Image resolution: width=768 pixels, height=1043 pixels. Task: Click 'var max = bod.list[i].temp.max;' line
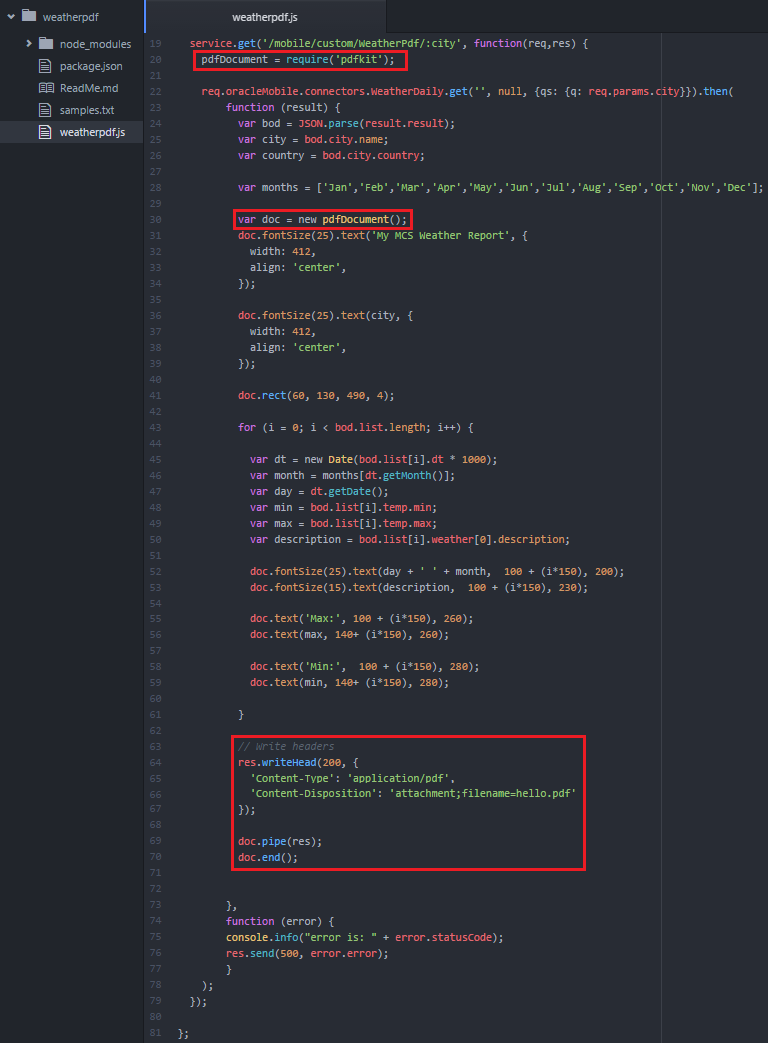click(344, 523)
